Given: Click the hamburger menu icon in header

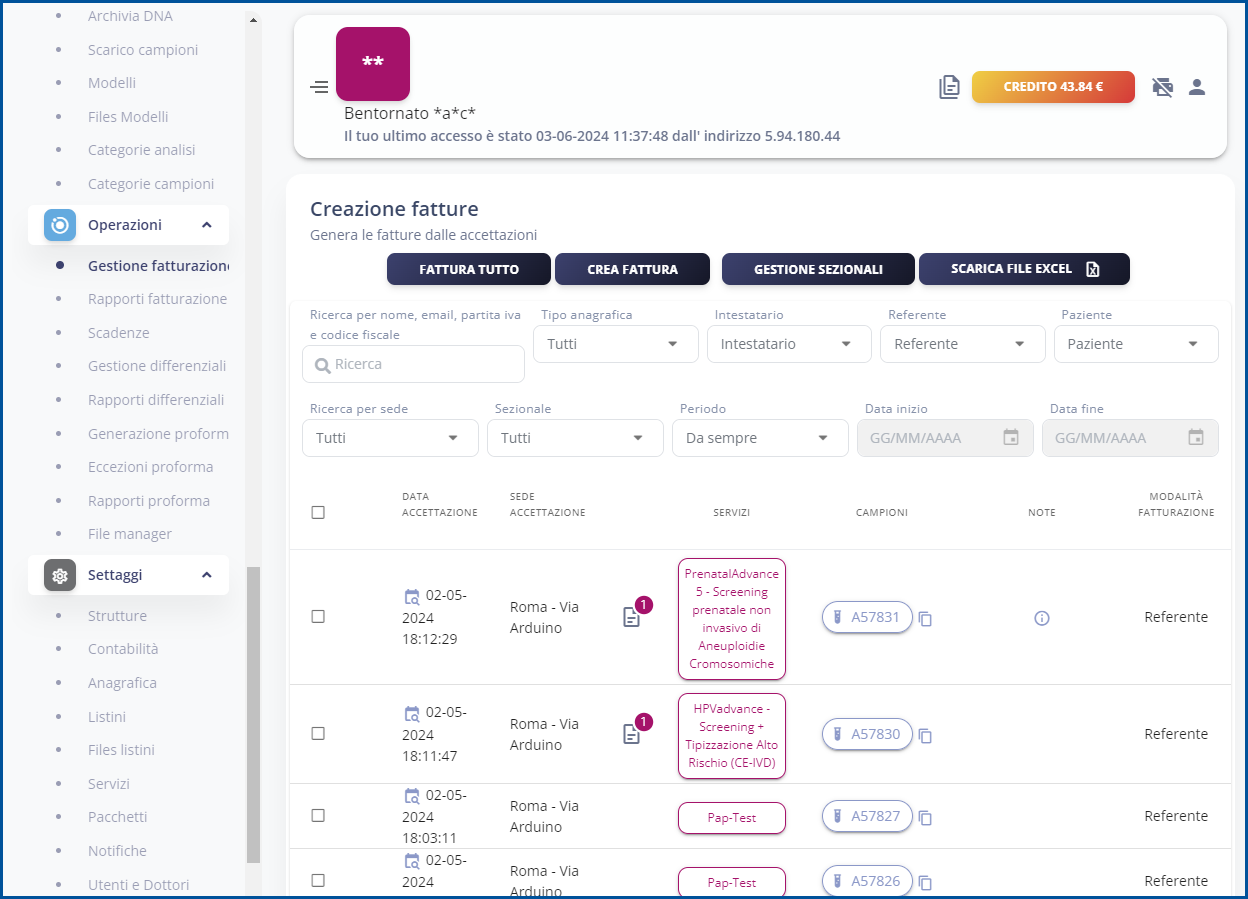Looking at the screenshot, I should coord(319,87).
